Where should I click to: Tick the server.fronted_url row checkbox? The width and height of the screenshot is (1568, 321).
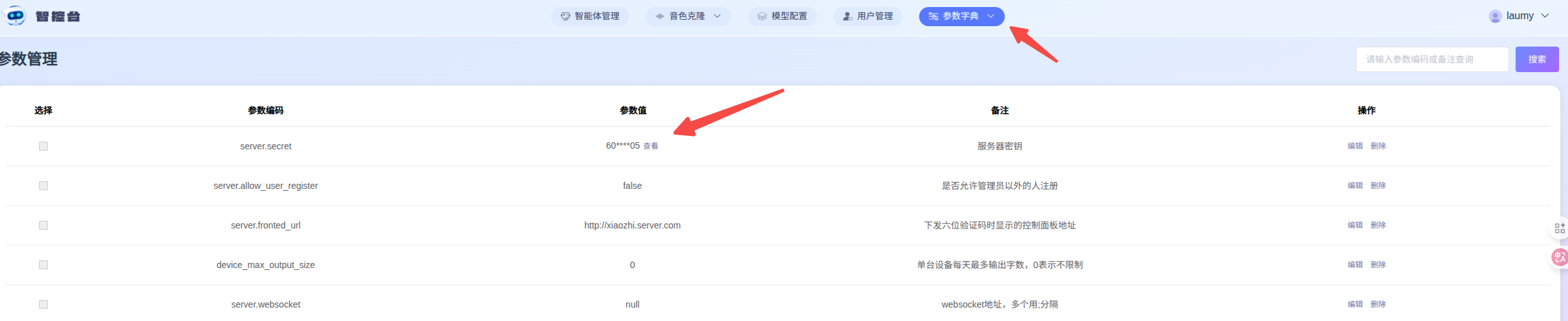coord(43,225)
